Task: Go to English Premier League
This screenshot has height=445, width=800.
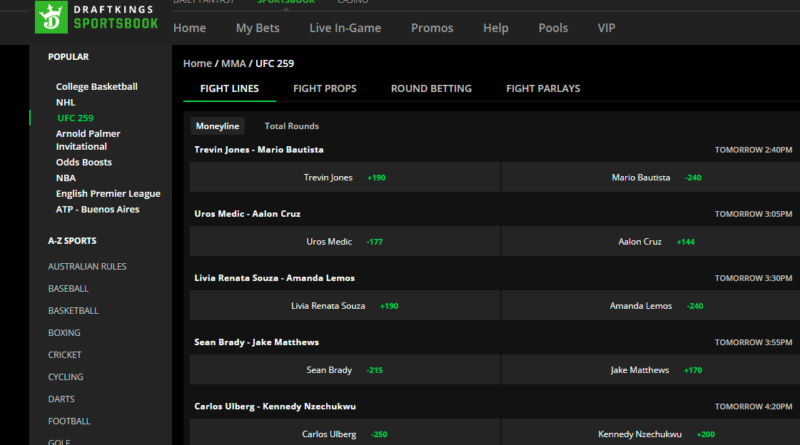Action: (x=108, y=194)
